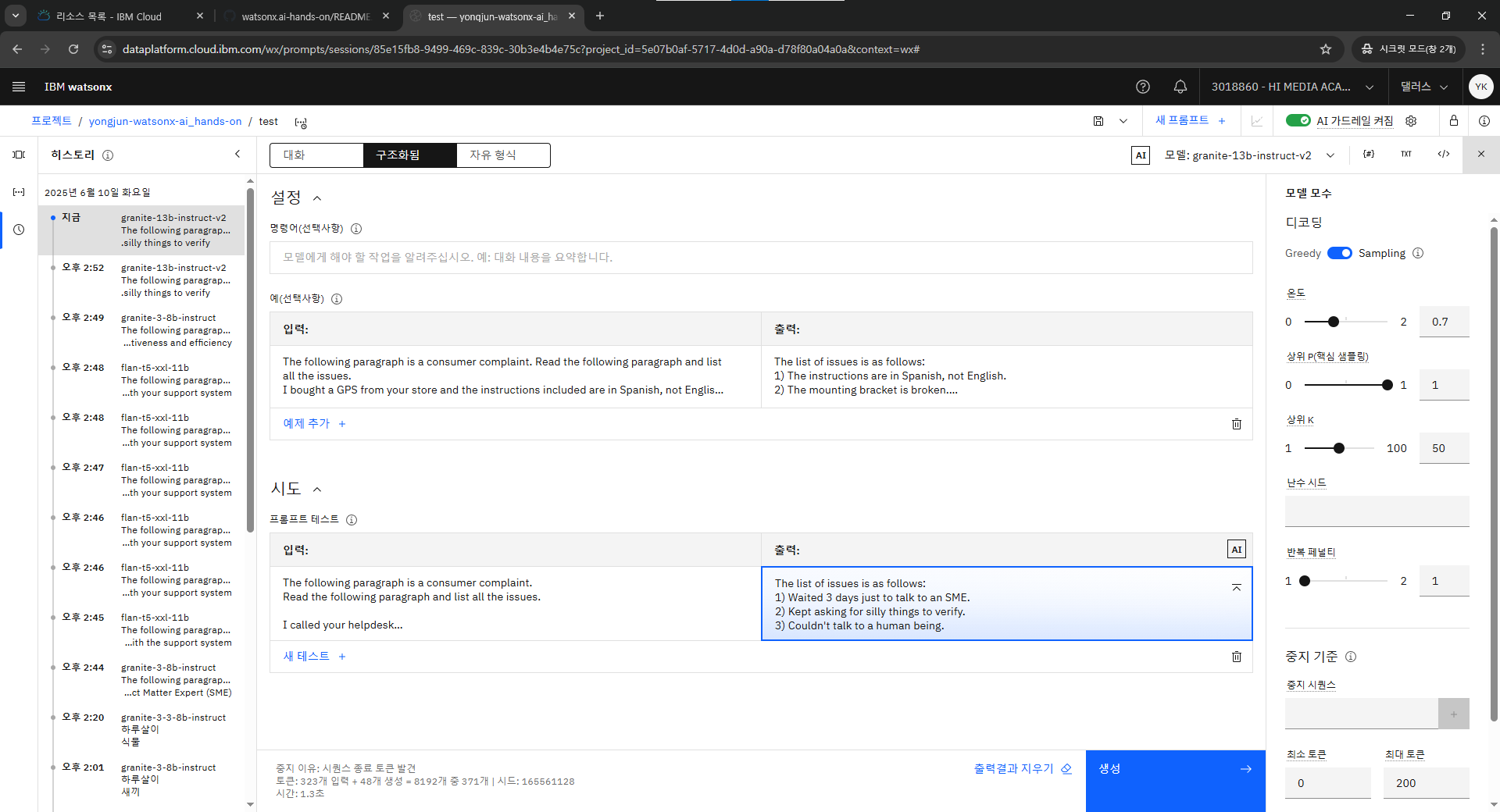
Task: Open AI guardrails settings gear
Action: point(1411,121)
